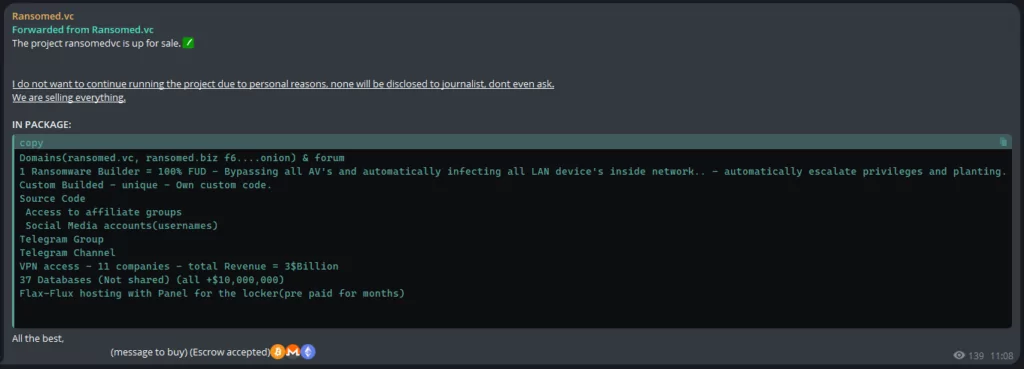The image size is (1024, 369).
Task: Click the copy icon in the code block header
Action: [1004, 142]
